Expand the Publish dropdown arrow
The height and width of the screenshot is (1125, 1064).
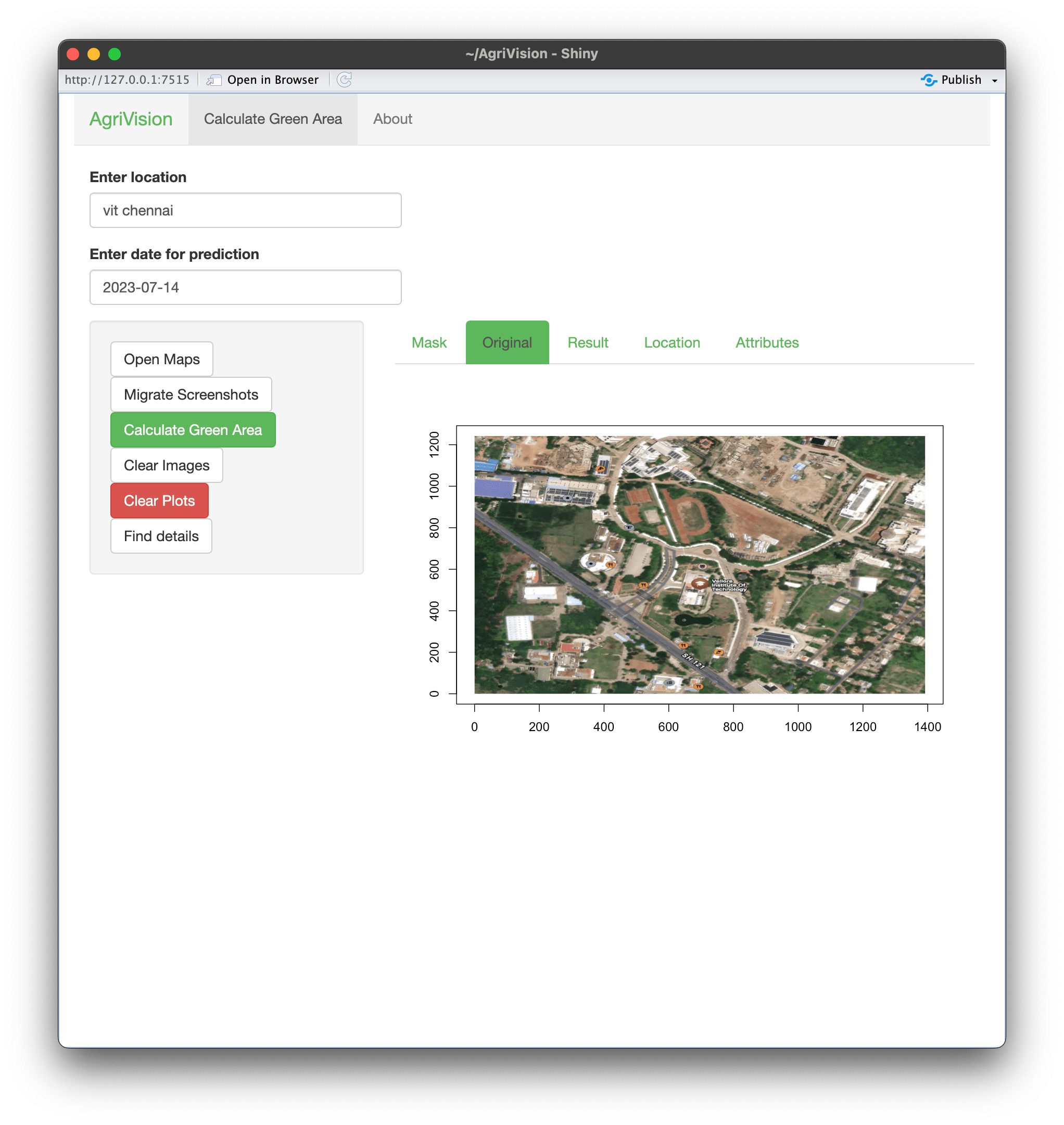point(994,80)
